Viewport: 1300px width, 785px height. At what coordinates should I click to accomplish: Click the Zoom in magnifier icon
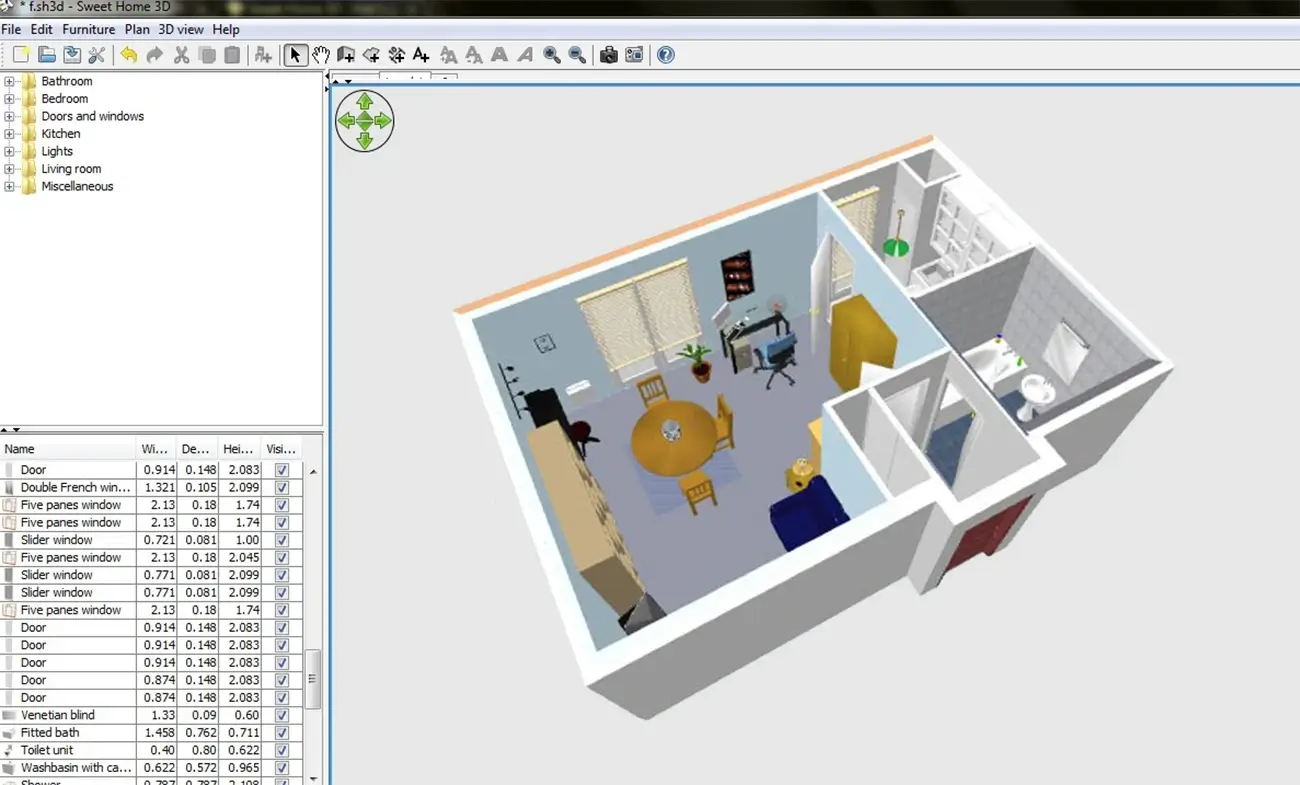tap(551, 55)
